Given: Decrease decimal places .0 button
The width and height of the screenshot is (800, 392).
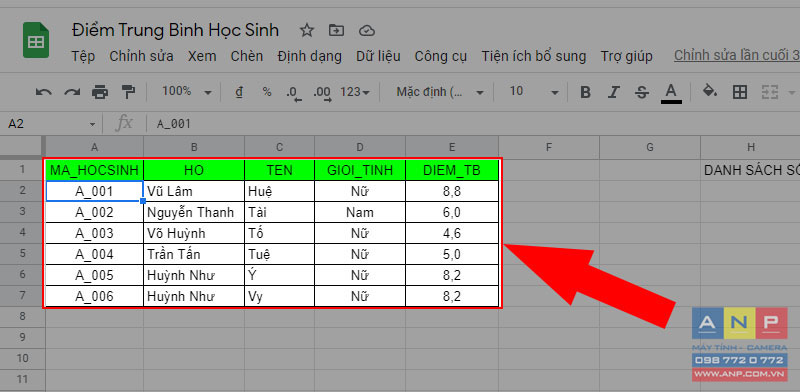Looking at the screenshot, I should tap(293, 93).
